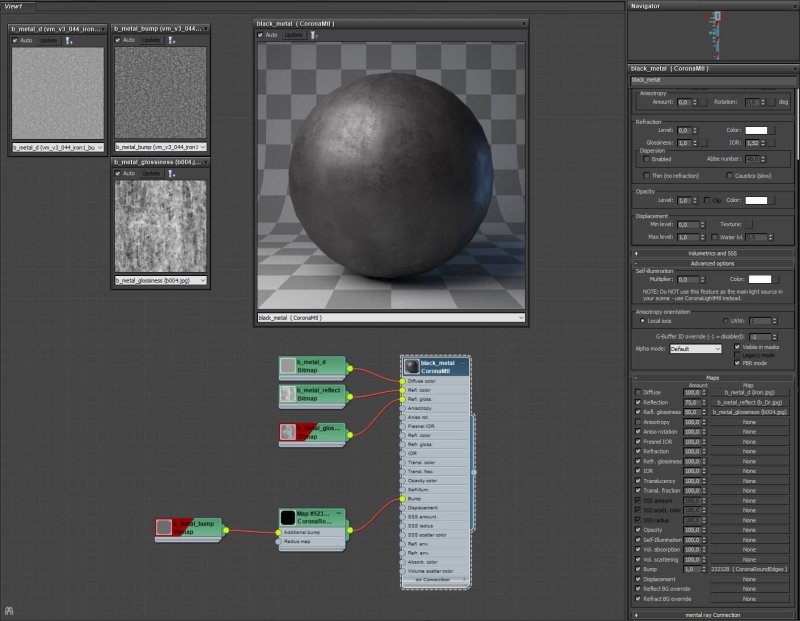
Task: Click the sorting icon in the black_metal preview toolbar
Action: (x=314, y=33)
